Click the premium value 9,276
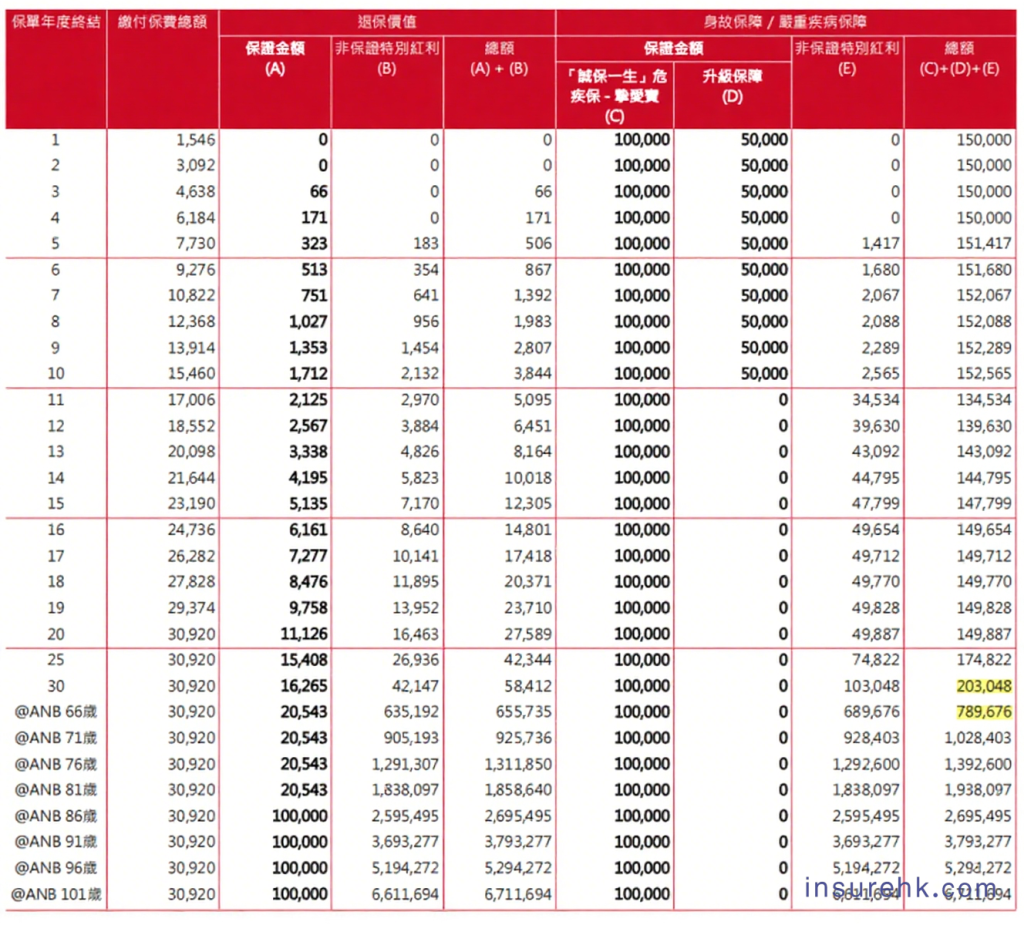The width and height of the screenshot is (1024, 925). pos(195,270)
